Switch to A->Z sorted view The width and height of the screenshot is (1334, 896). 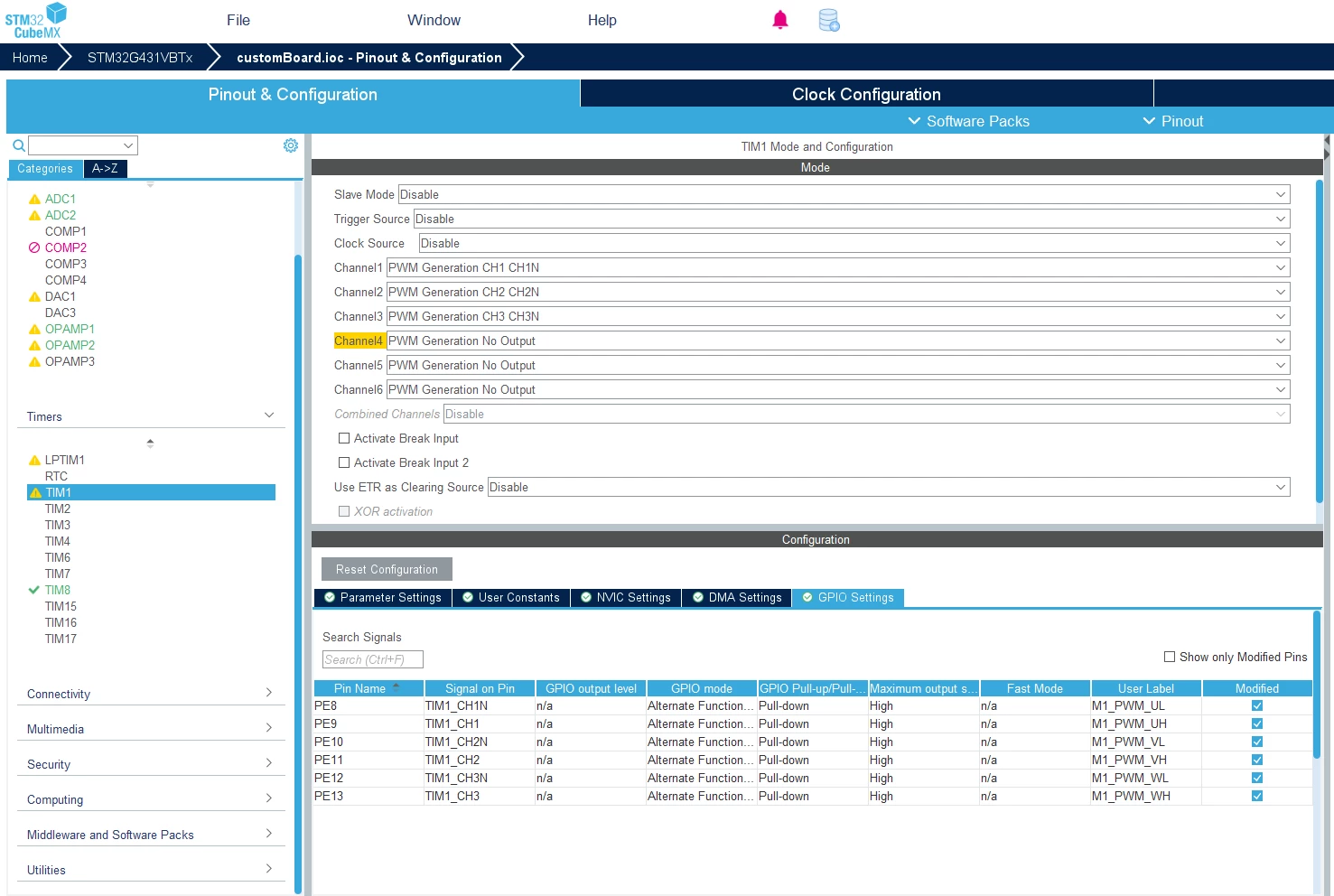tap(105, 169)
